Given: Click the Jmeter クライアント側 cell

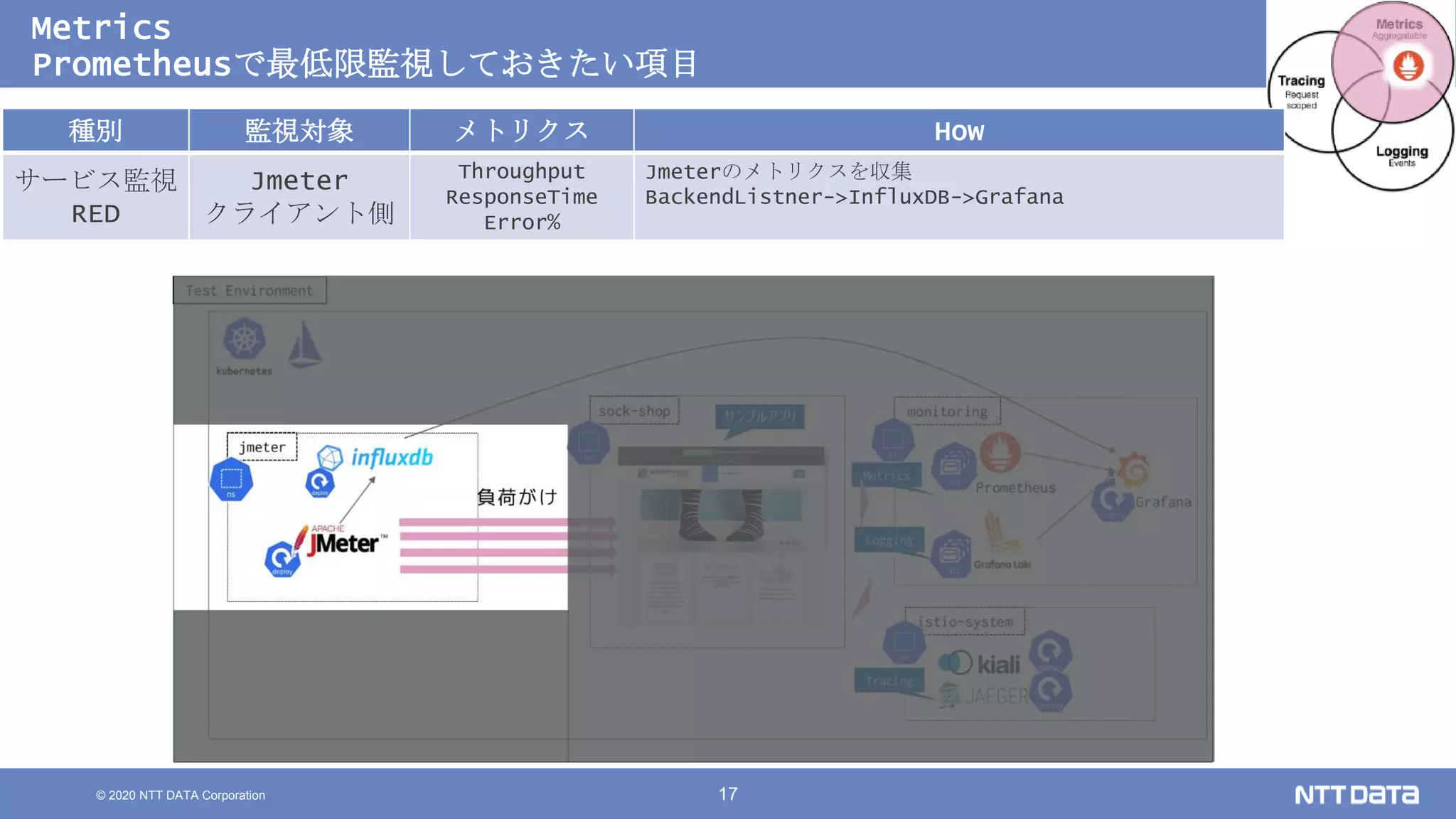Looking at the screenshot, I should (x=299, y=197).
